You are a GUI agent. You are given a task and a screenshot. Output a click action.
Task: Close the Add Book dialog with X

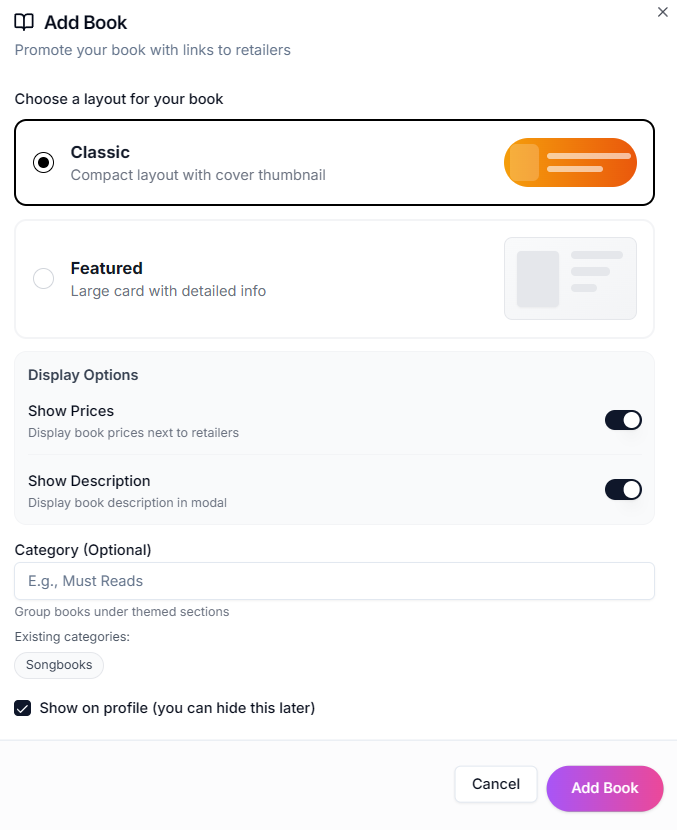click(x=662, y=12)
